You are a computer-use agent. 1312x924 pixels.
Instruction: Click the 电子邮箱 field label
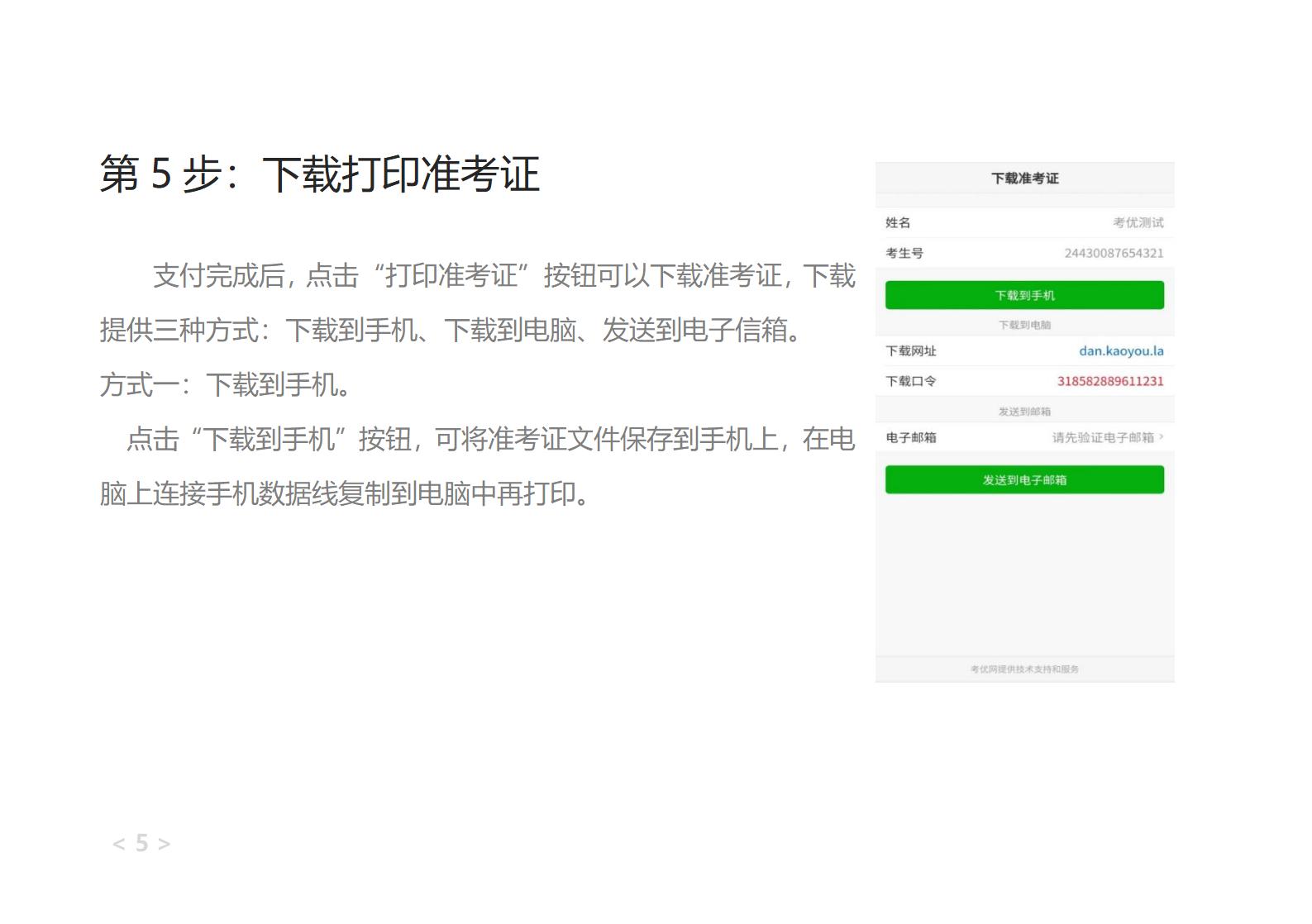[910, 437]
